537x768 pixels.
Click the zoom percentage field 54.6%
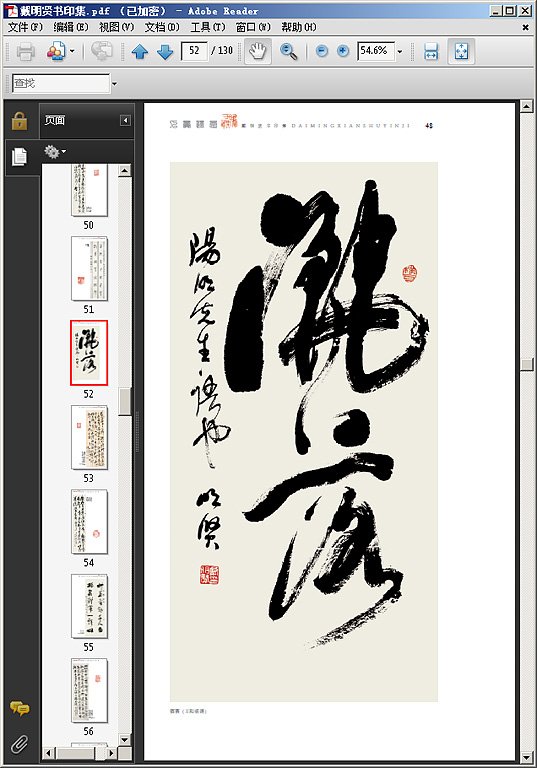point(376,50)
